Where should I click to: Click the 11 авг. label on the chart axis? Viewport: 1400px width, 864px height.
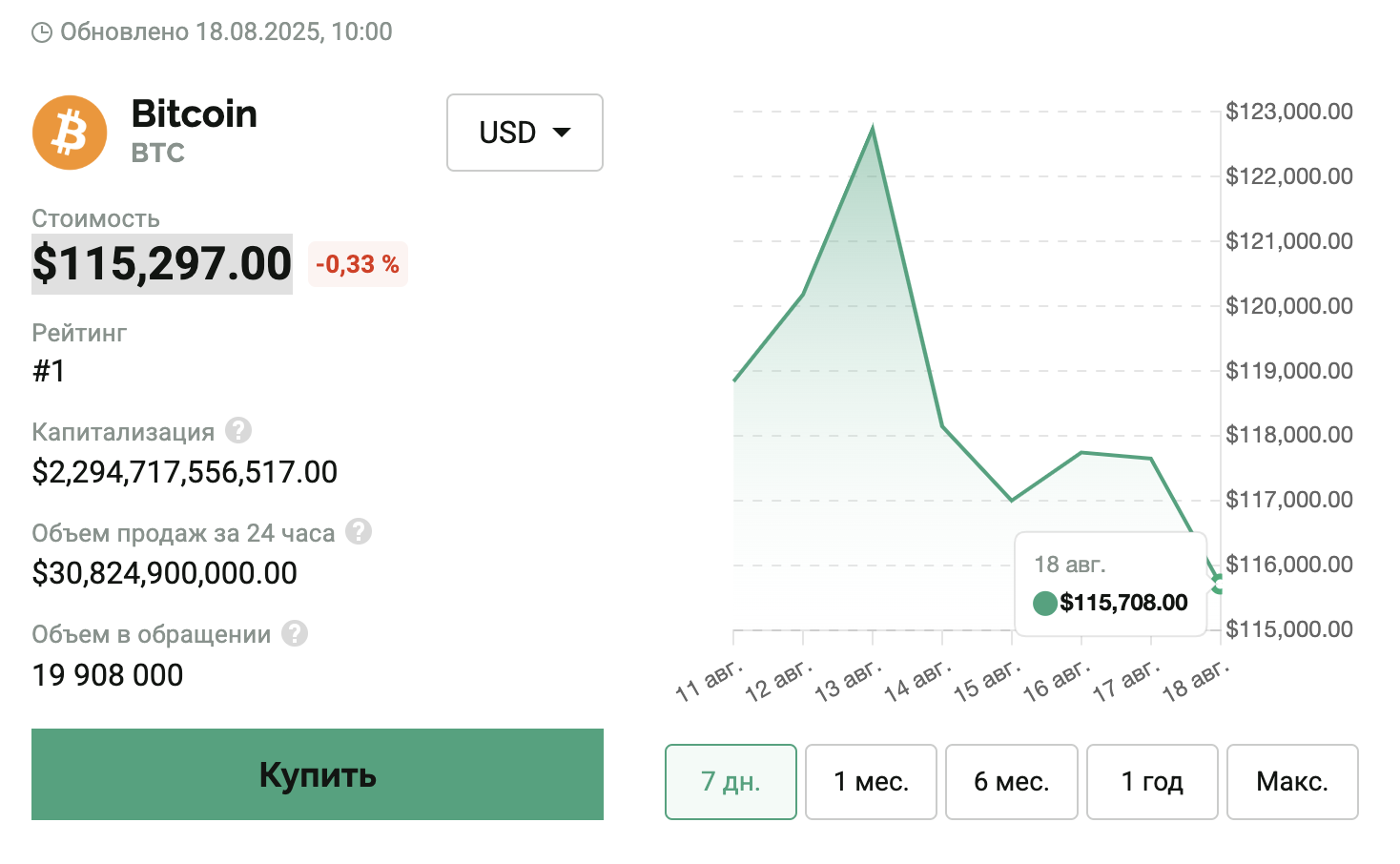coord(708,680)
